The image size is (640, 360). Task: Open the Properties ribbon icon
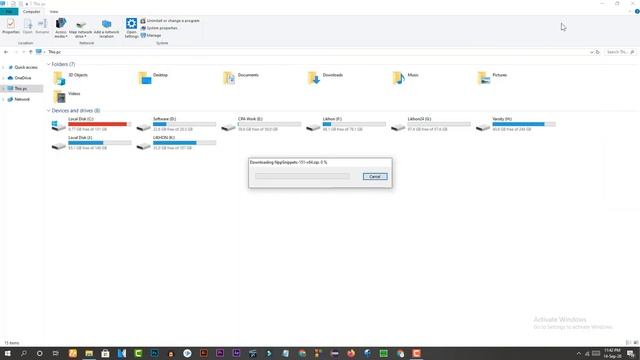[11, 27]
